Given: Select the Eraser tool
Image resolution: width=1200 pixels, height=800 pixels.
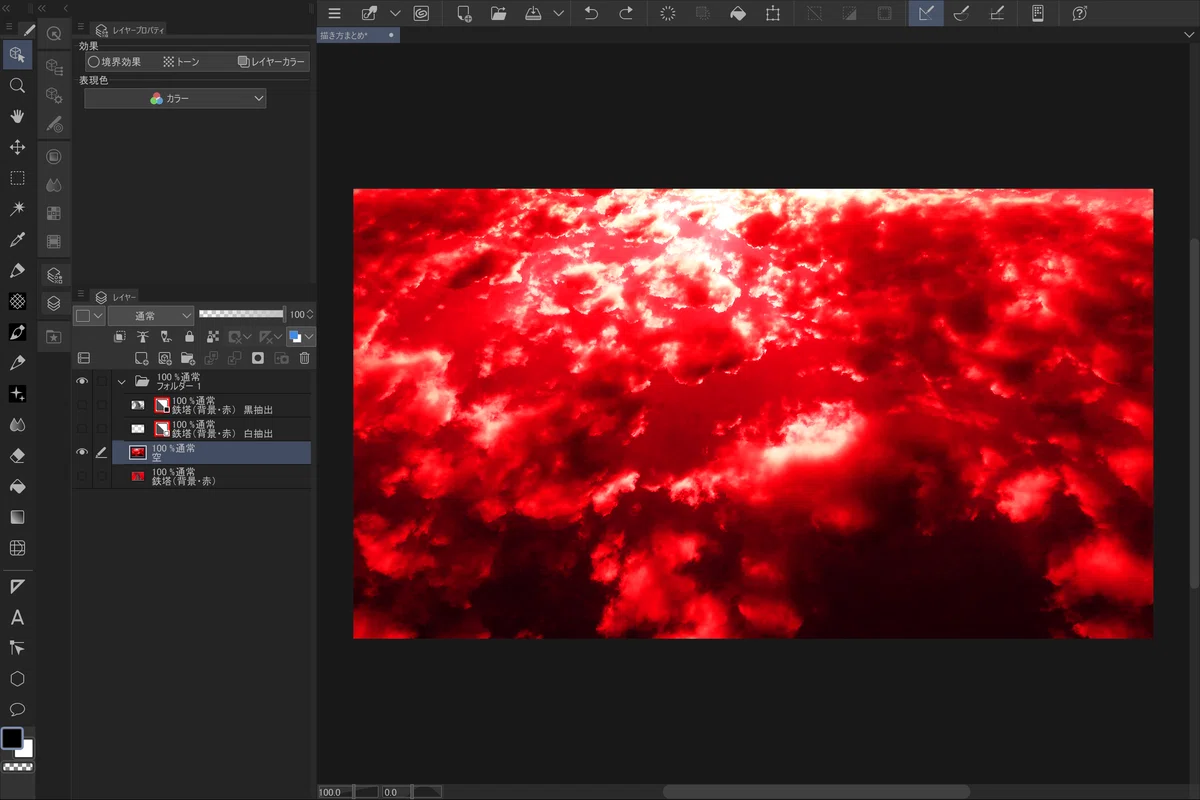Looking at the screenshot, I should click(17, 456).
